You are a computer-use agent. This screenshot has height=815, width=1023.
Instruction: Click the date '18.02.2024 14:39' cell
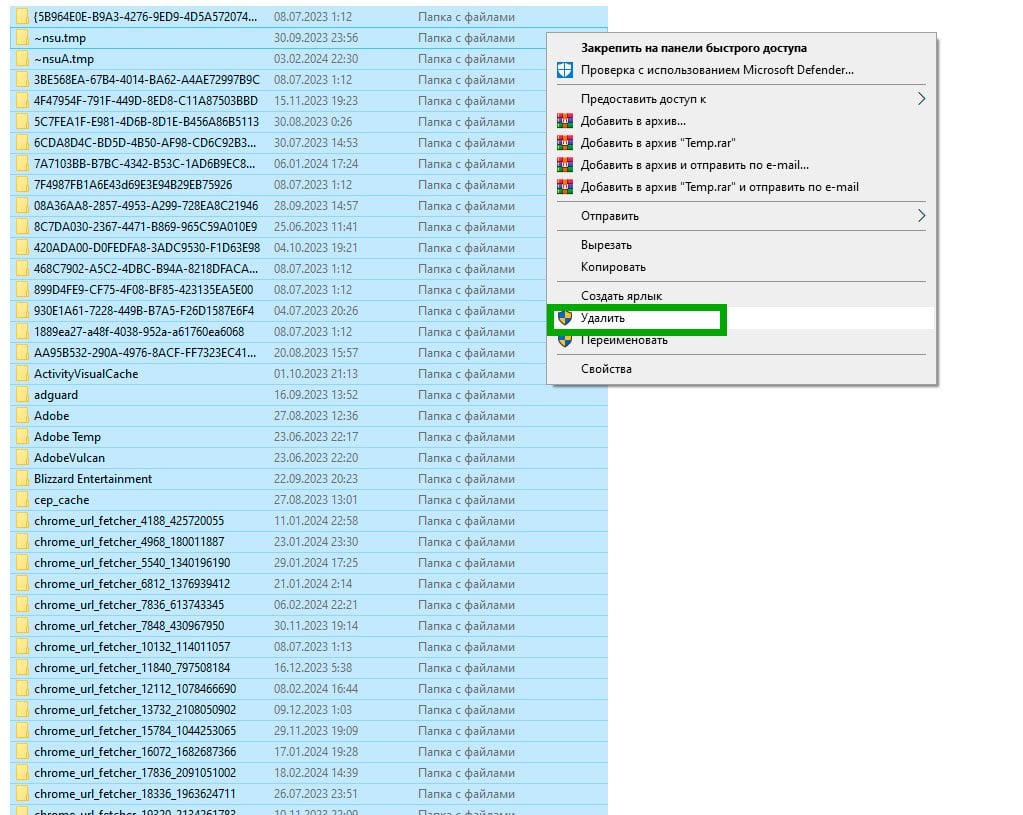(316, 773)
